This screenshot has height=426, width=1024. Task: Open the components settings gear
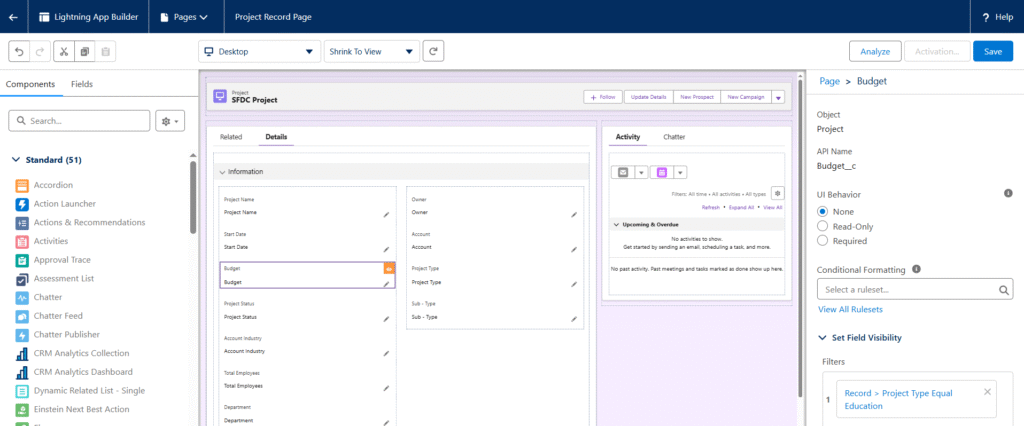[170, 121]
